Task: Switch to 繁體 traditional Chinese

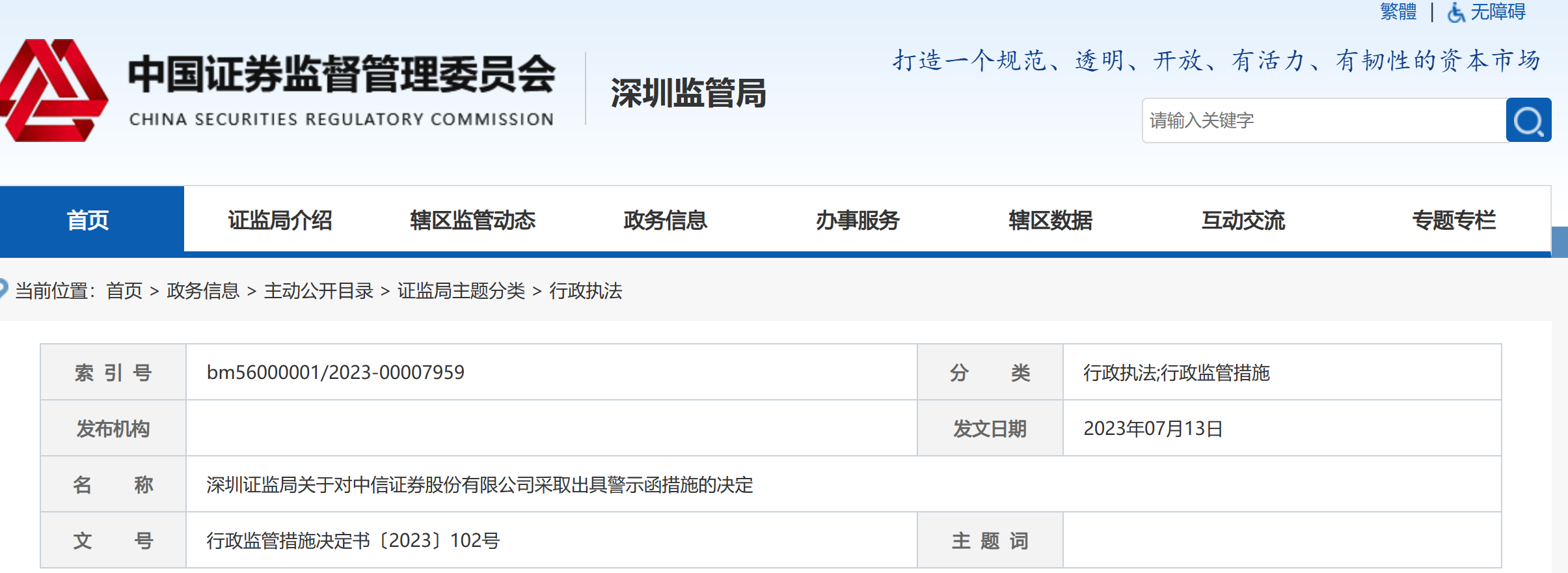Action: pyautogui.click(x=1398, y=12)
